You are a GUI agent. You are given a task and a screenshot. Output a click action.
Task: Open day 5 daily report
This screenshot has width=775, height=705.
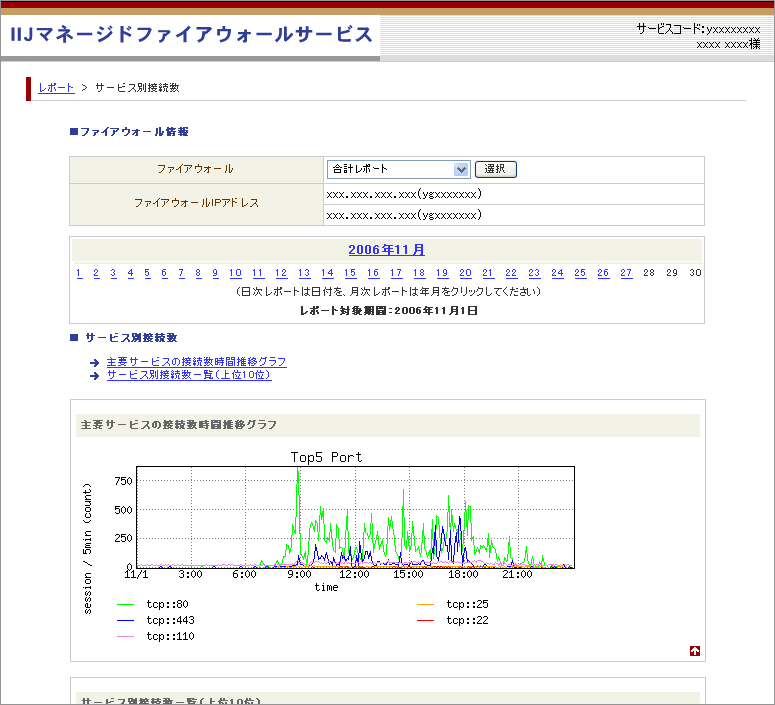click(147, 273)
